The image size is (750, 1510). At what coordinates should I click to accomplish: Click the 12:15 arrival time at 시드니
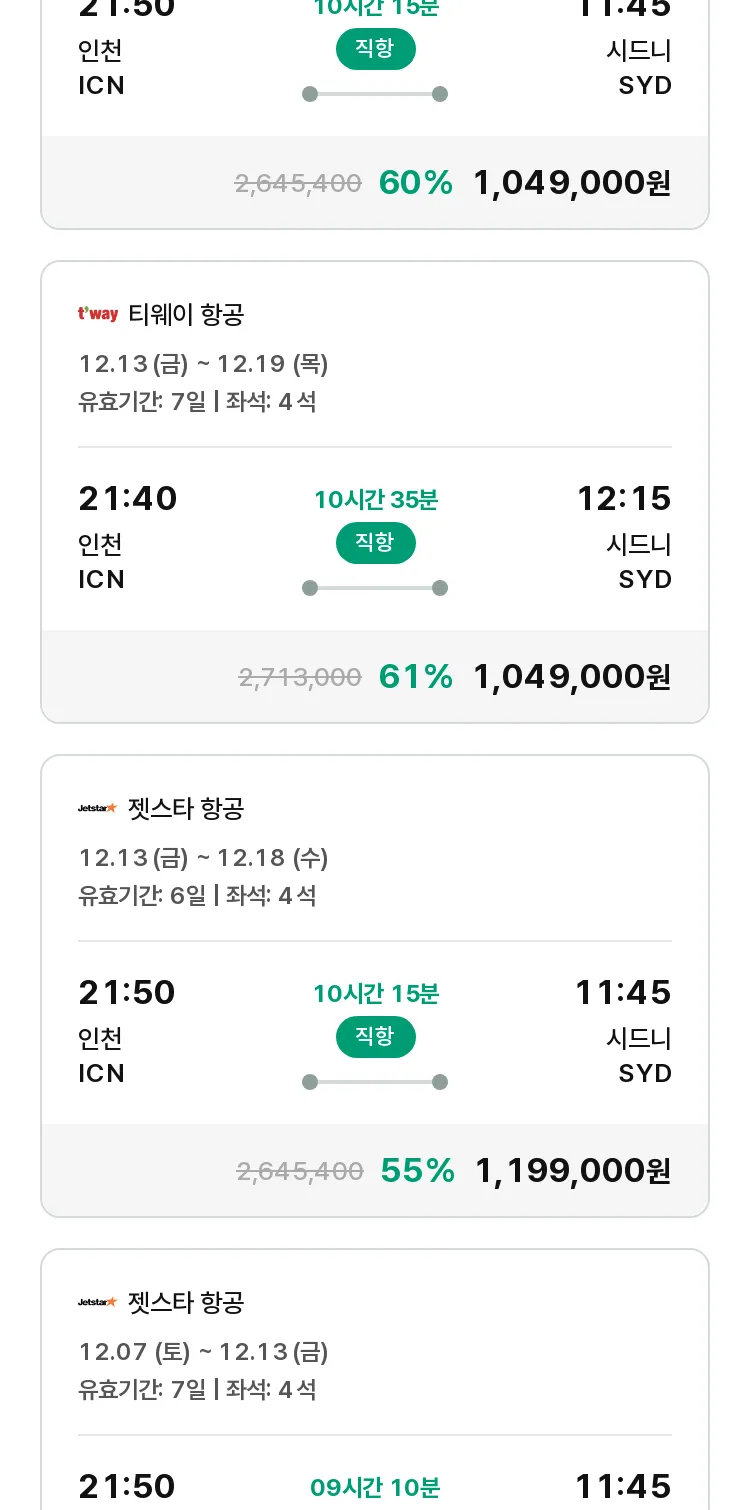[624, 498]
